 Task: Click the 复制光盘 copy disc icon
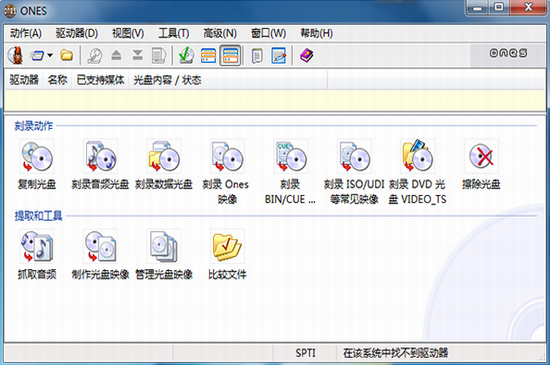(x=37, y=156)
